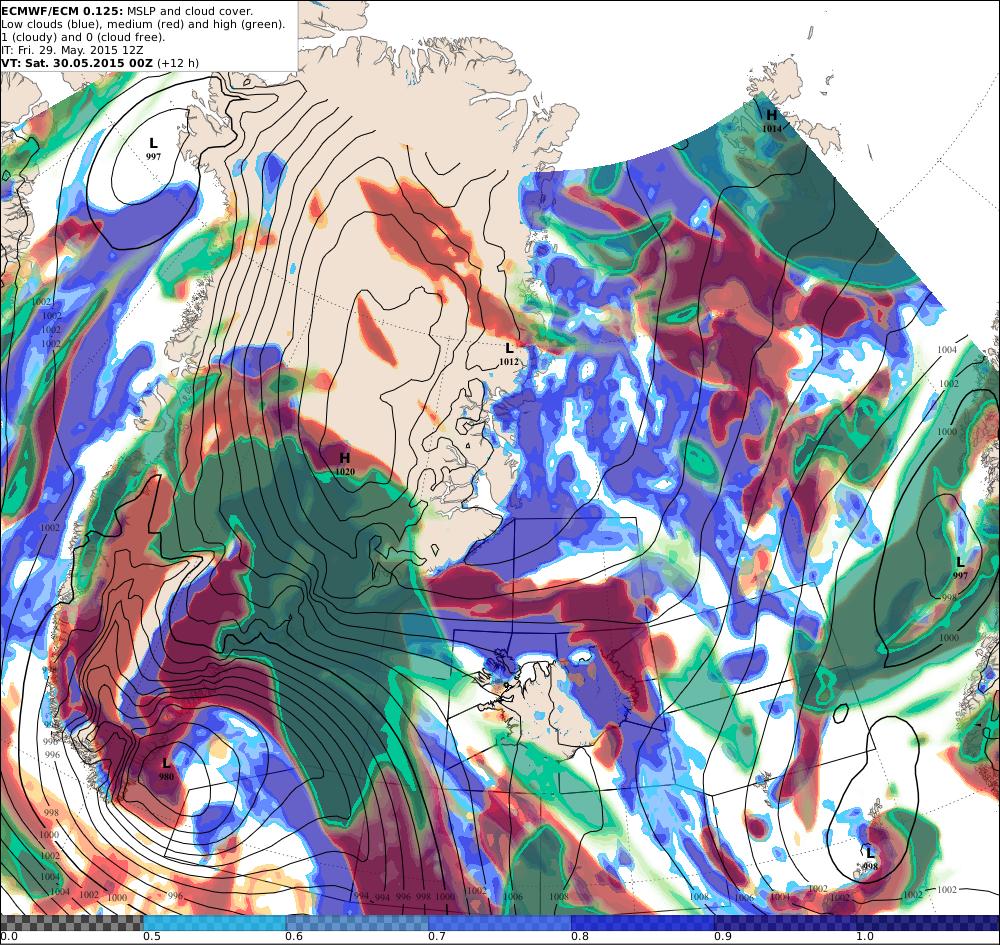This screenshot has height=945, width=1000.
Task: Select the L 1012 low pressure marker
Action: [509, 353]
